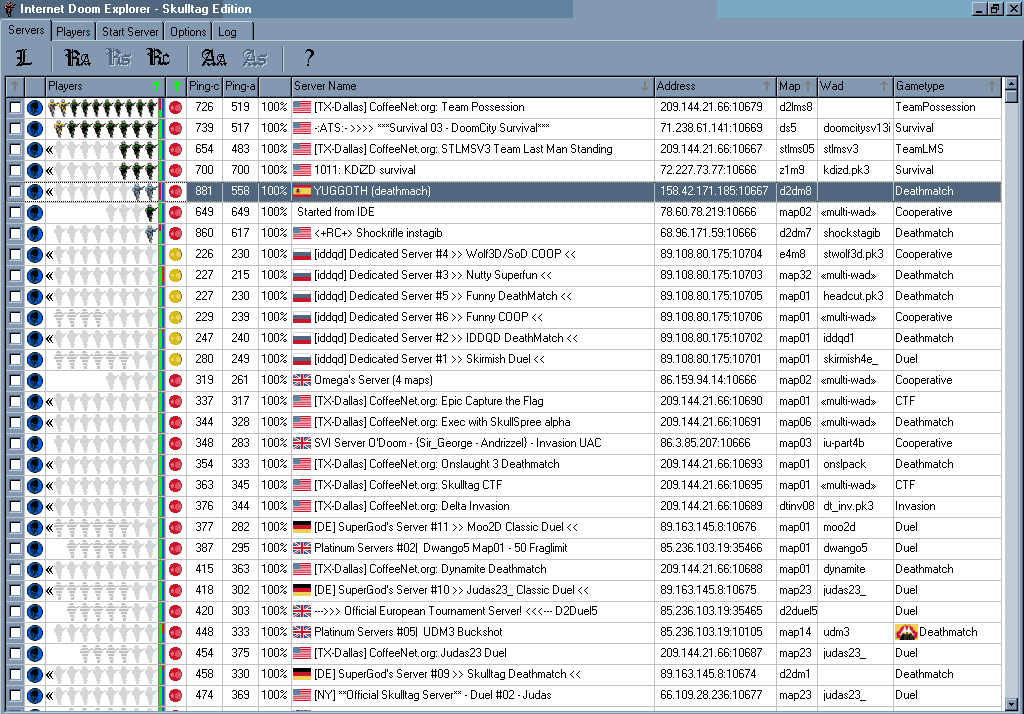Viewport: 1024px width, 714px height.
Task: Click red status dot for Delta Invasion row
Action: 175,506
